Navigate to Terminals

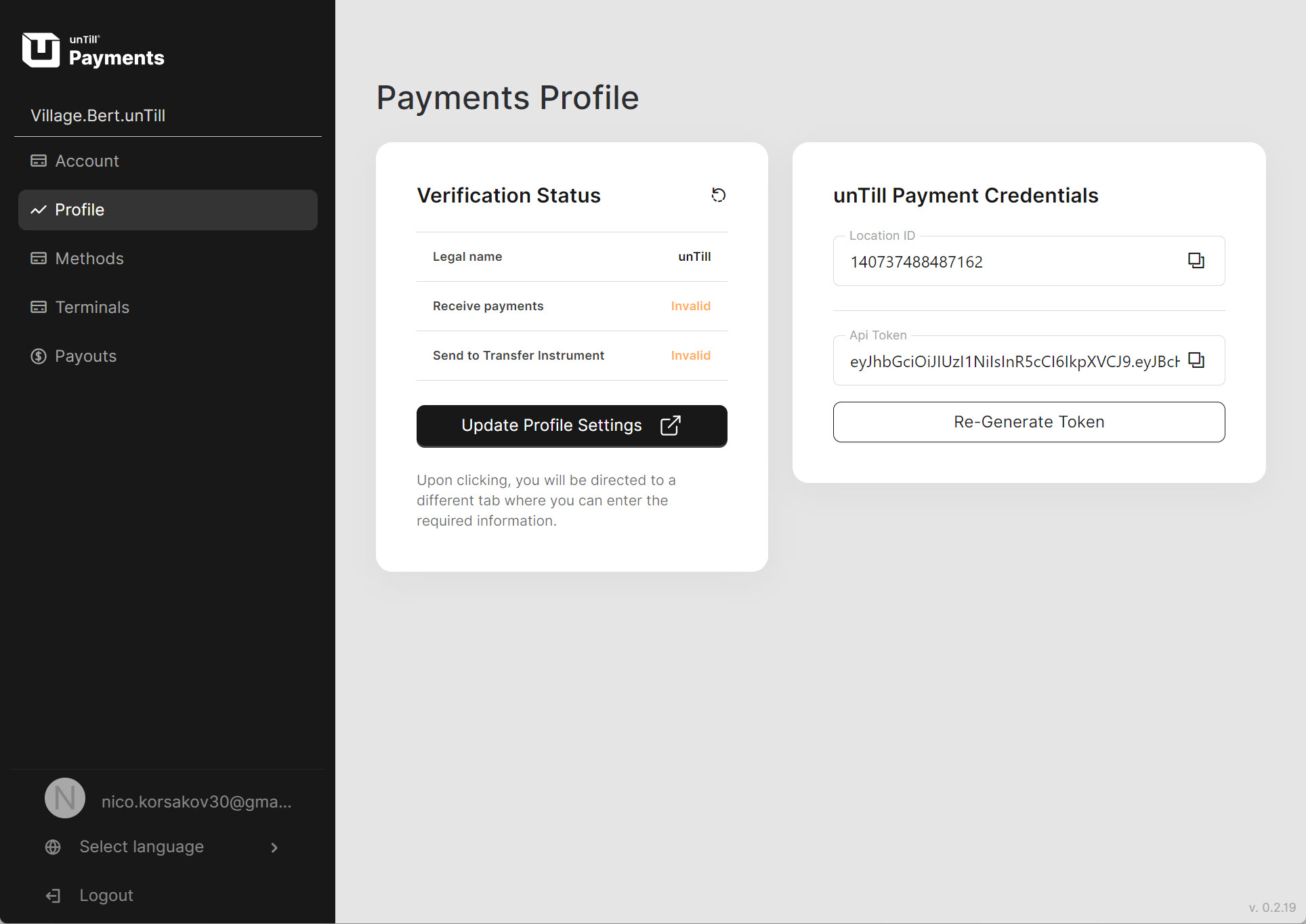(x=92, y=308)
